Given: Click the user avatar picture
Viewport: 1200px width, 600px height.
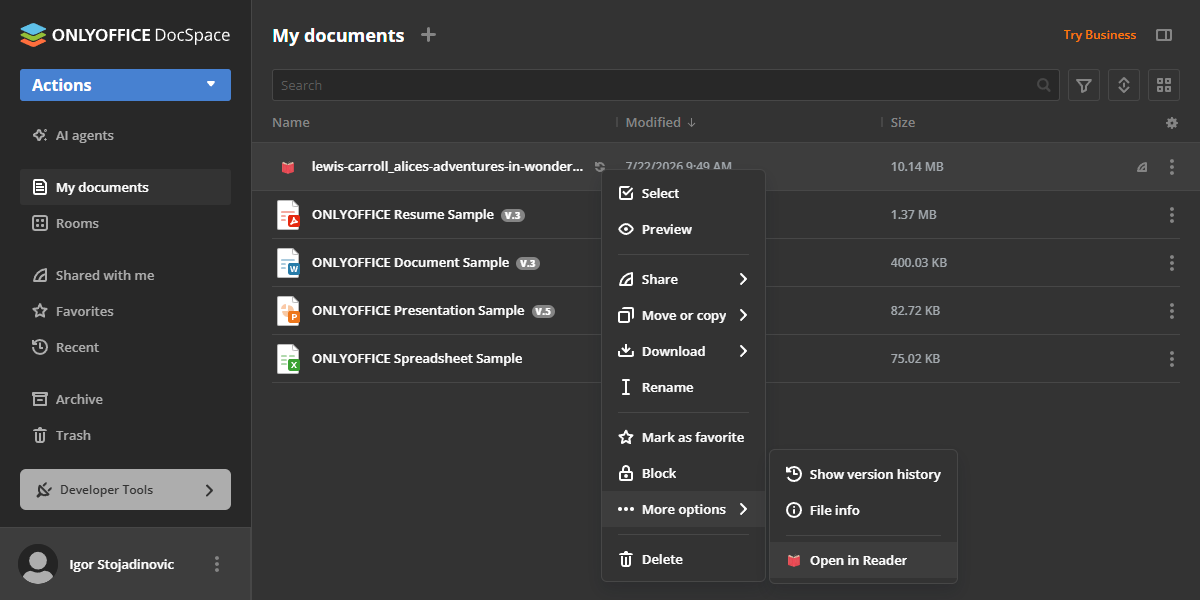Looking at the screenshot, I should tap(38, 564).
